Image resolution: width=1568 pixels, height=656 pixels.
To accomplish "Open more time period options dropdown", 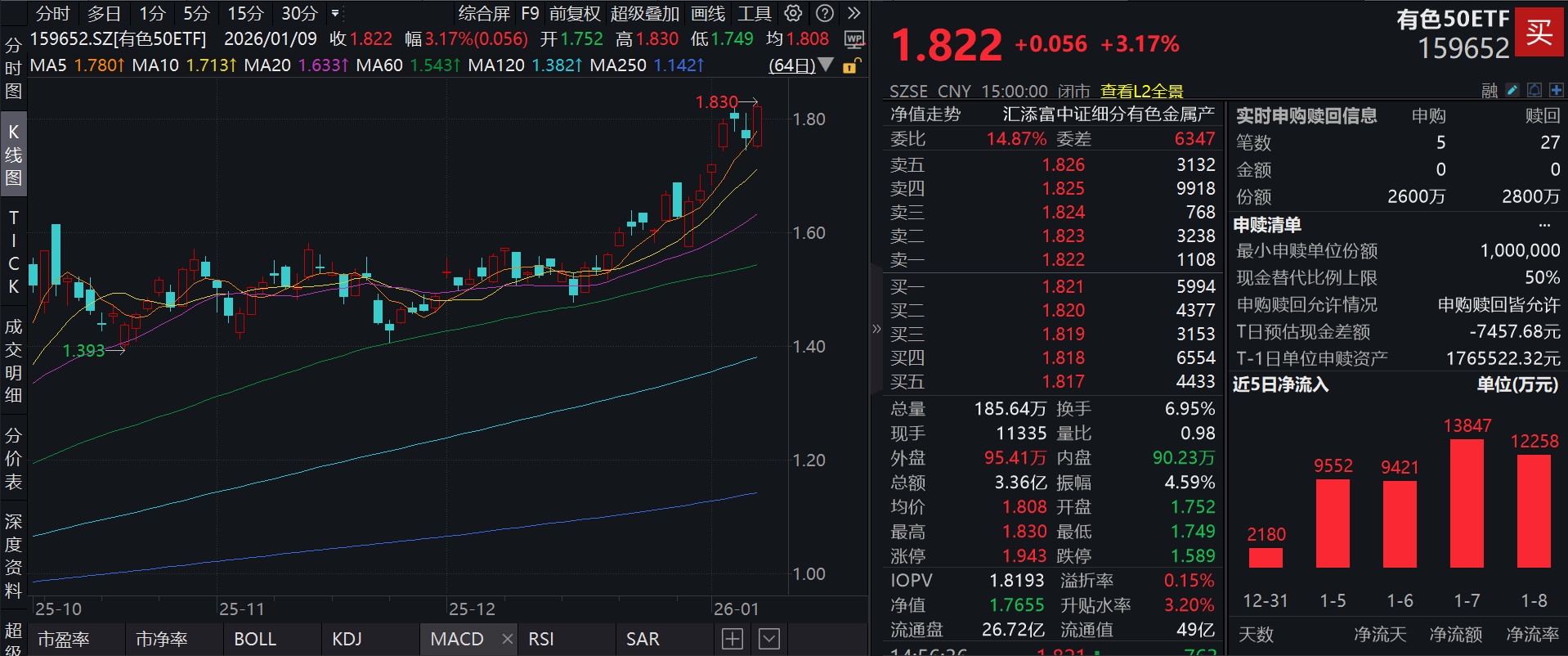I will [335, 13].
